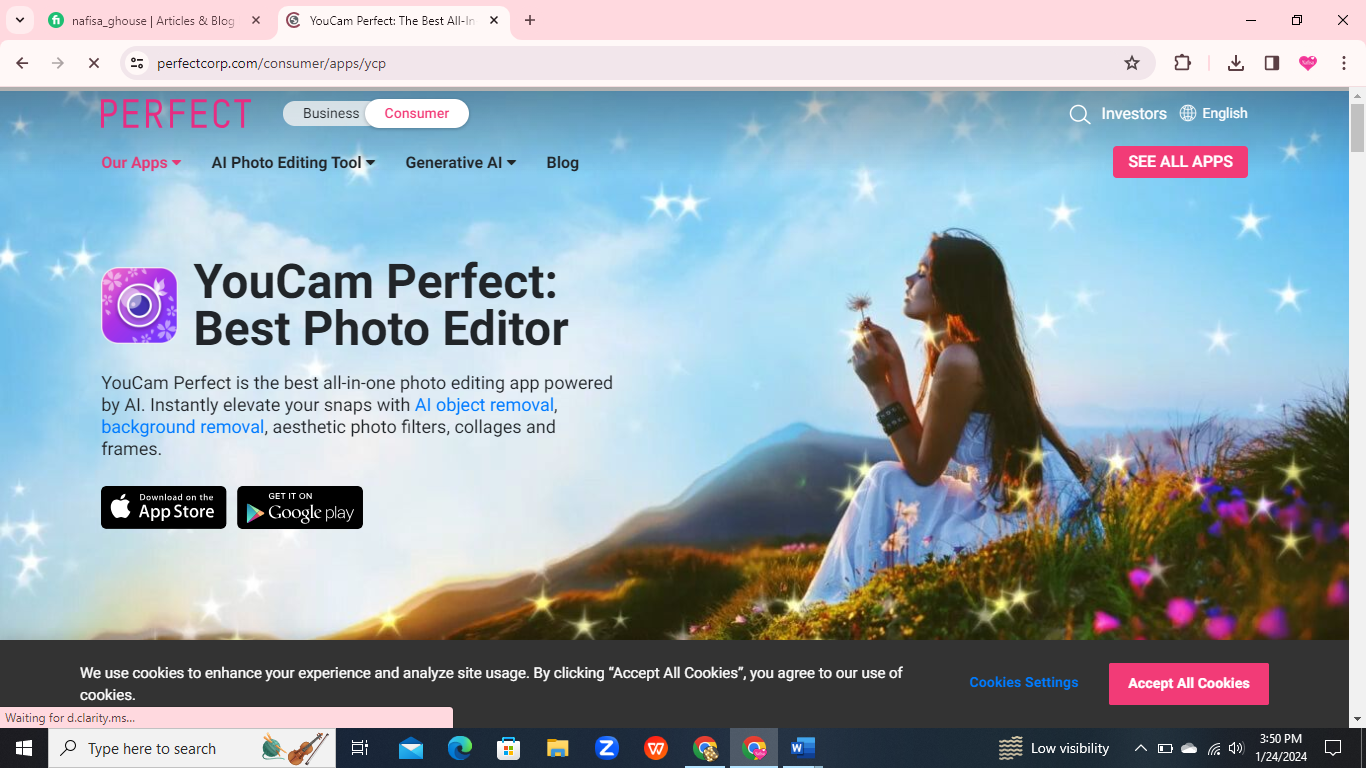Click the Get it on Google Play badge
This screenshot has height=768, width=1366.
click(300, 507)
